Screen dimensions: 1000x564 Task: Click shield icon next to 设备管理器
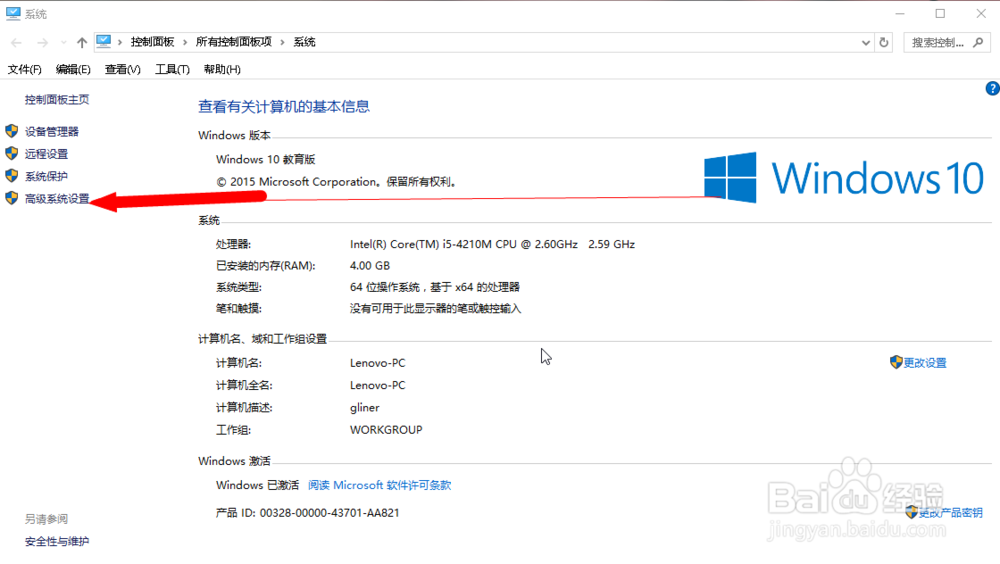[11, 131]
